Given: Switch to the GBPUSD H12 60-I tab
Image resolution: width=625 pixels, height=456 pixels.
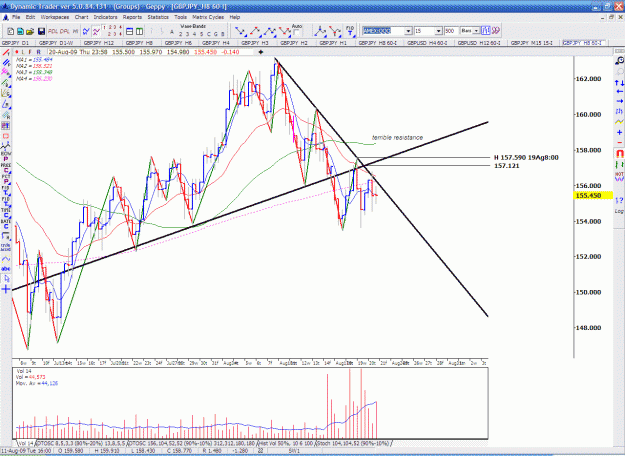Looking at the screenshot, I should 479,43.
